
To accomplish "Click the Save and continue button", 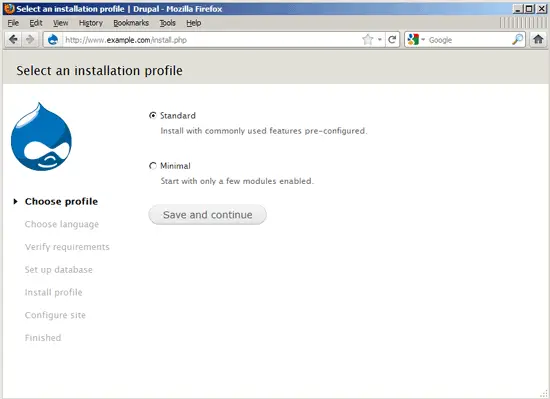I will [207, 215].
